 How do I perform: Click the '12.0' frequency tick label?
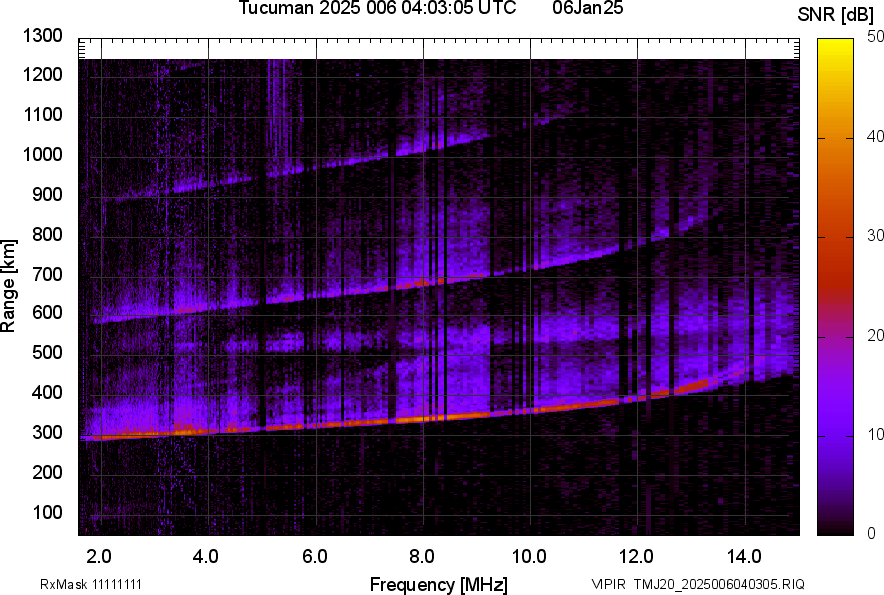coord(637,555)
